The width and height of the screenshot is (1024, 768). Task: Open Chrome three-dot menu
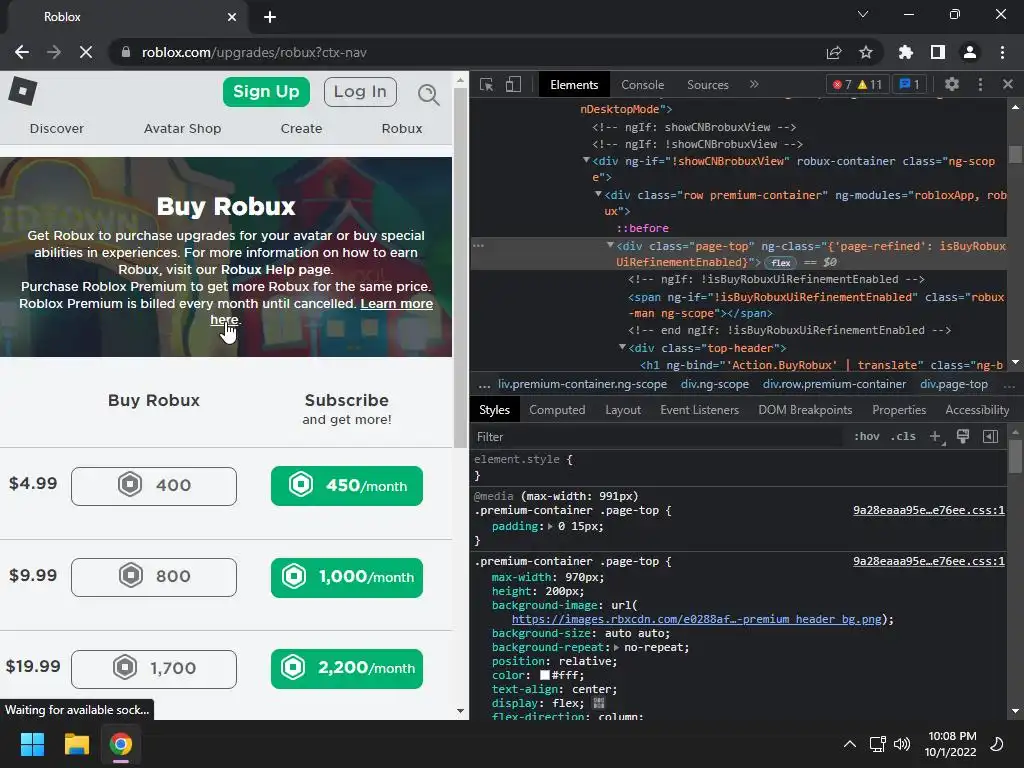coord(1002,52)
